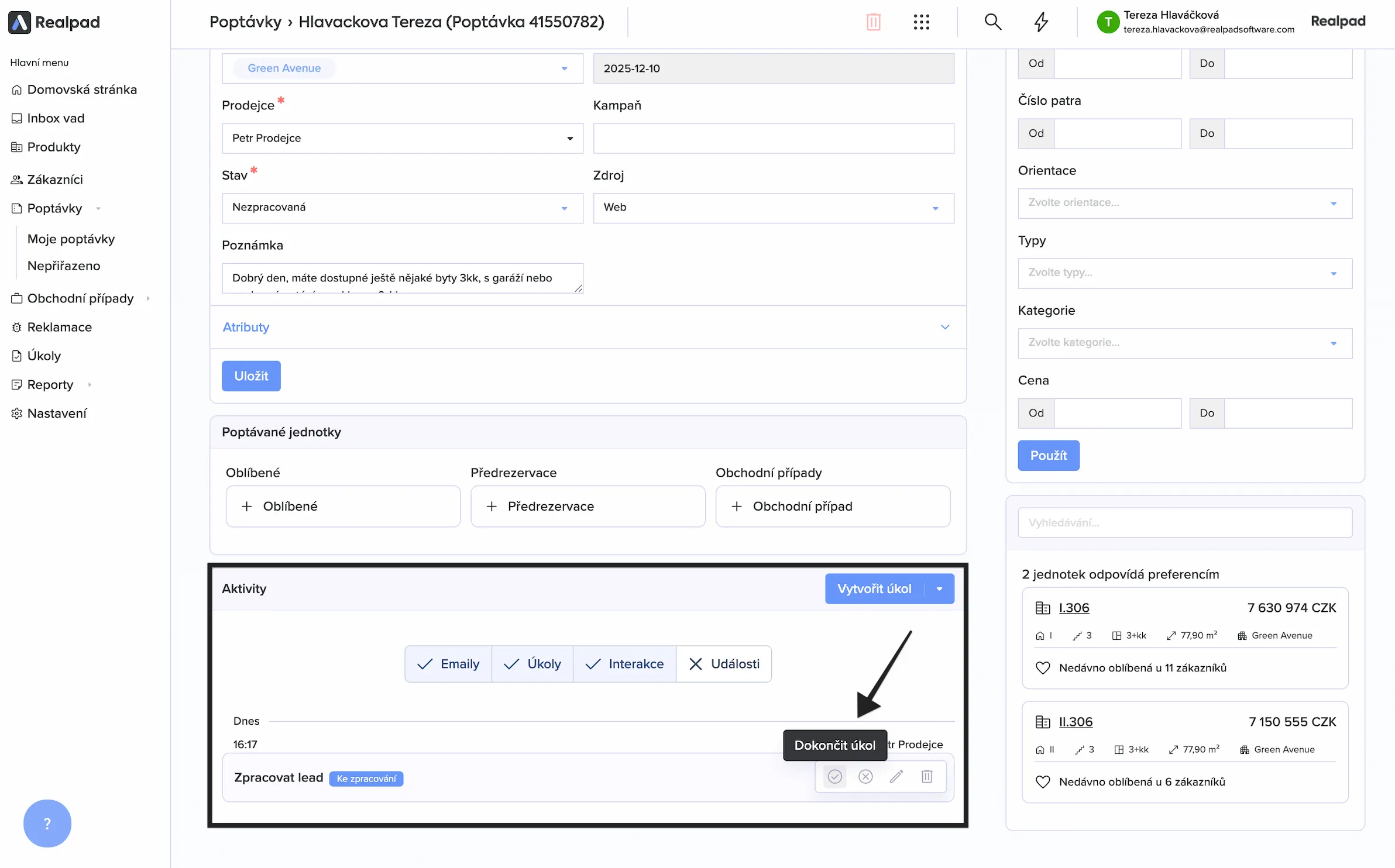
Task: Open Úkoly in the main menu
Action: (44, 356)
